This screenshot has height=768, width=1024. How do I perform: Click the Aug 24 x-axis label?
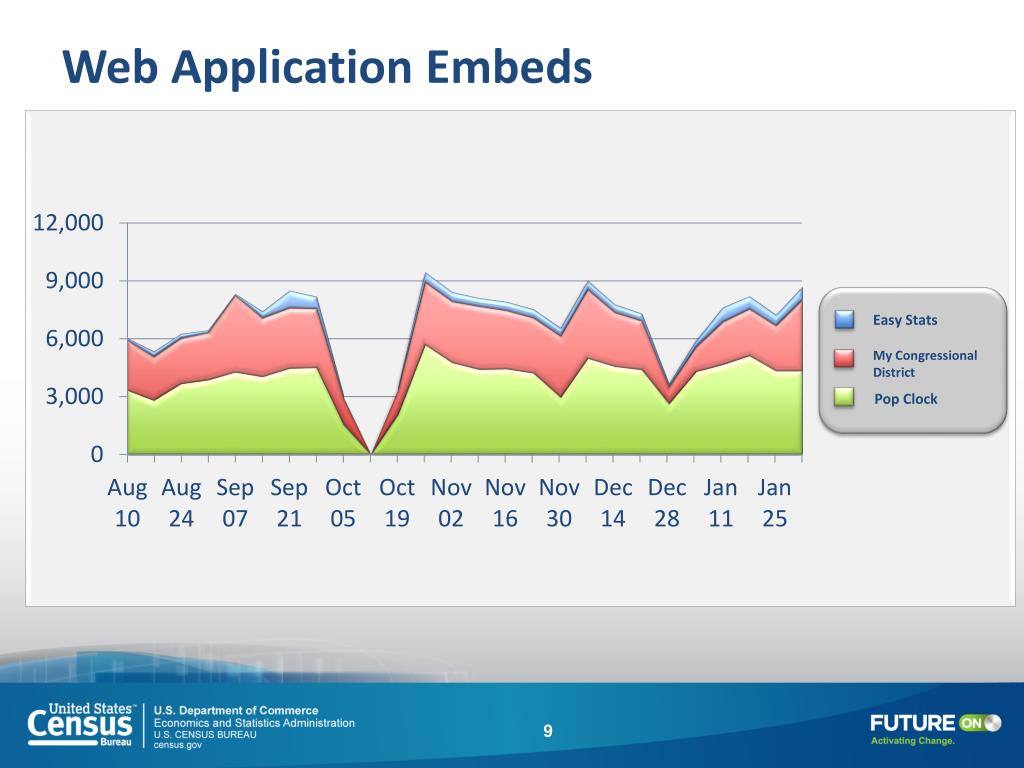[181, 503]
